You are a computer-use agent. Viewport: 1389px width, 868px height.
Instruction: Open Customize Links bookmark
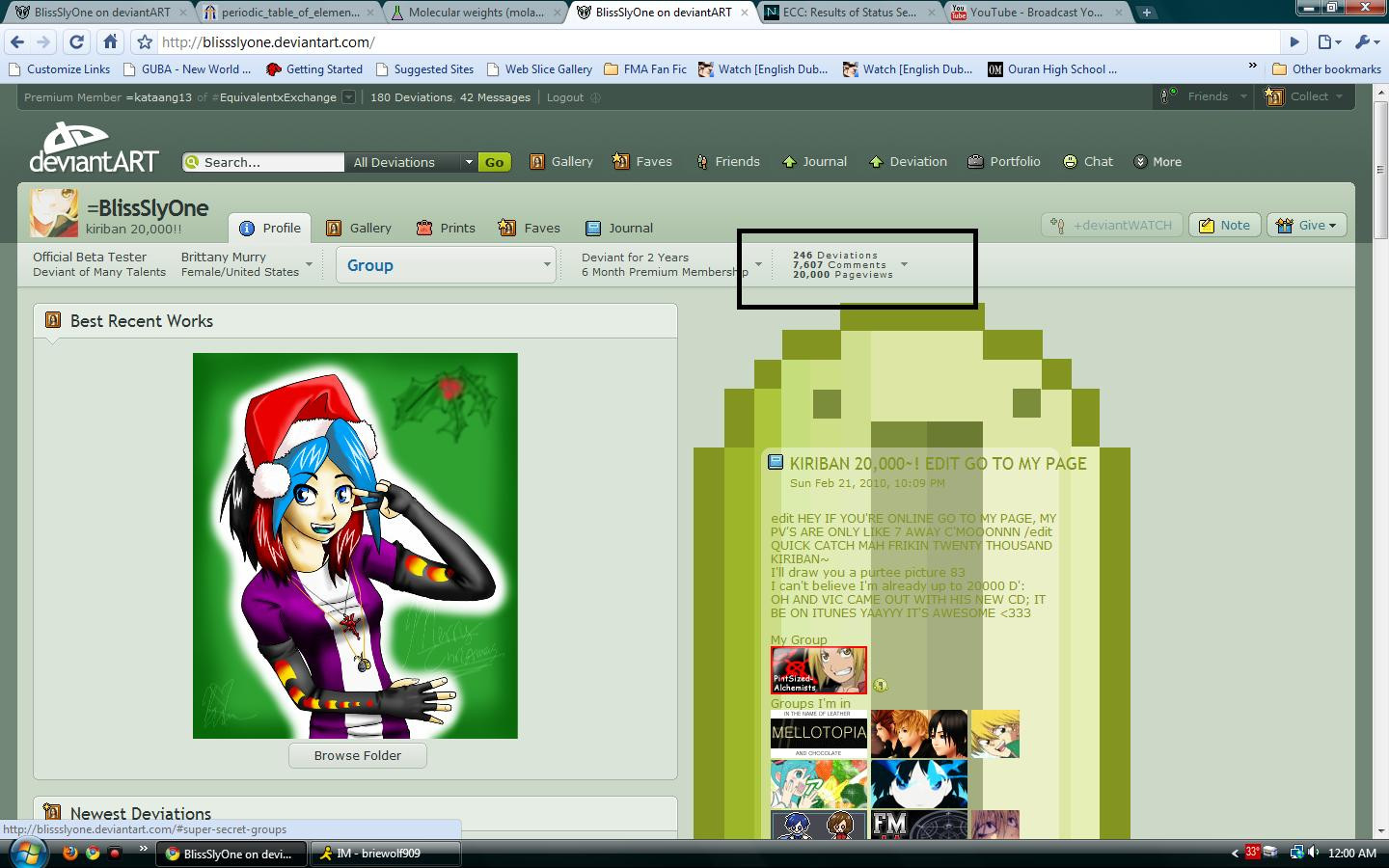[x=59, y=69]
